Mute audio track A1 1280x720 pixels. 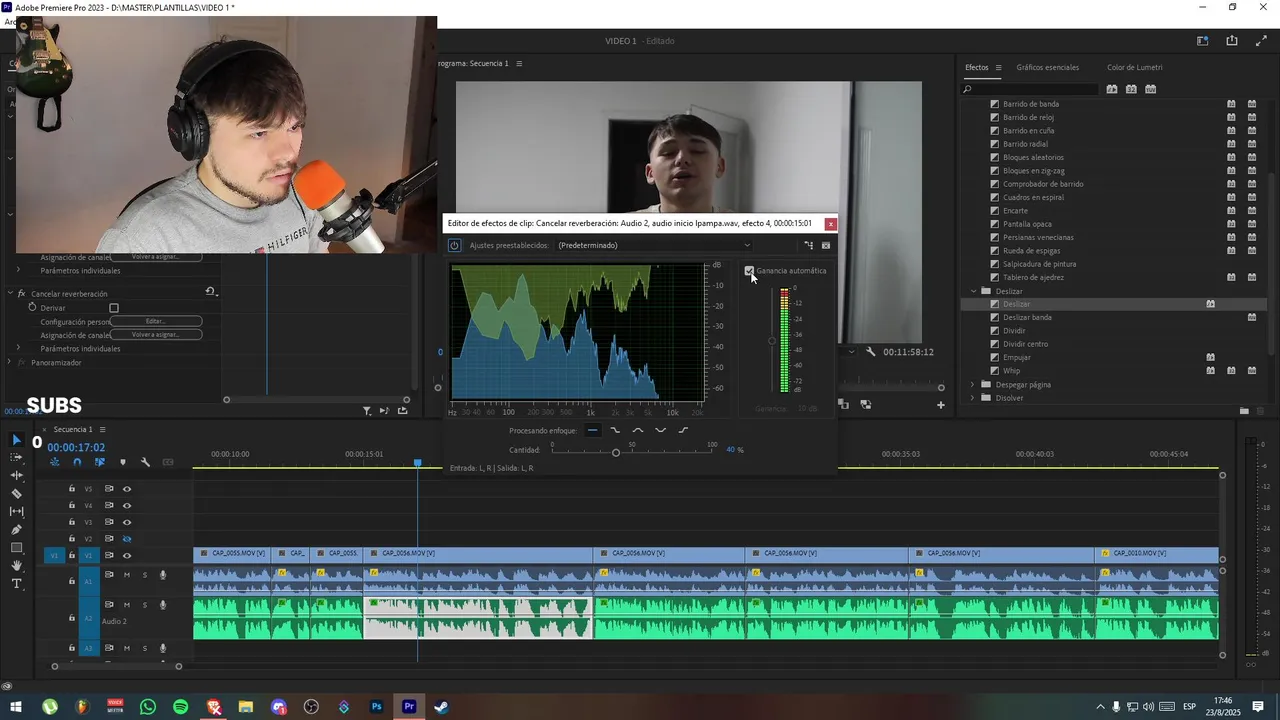[127, 575]
